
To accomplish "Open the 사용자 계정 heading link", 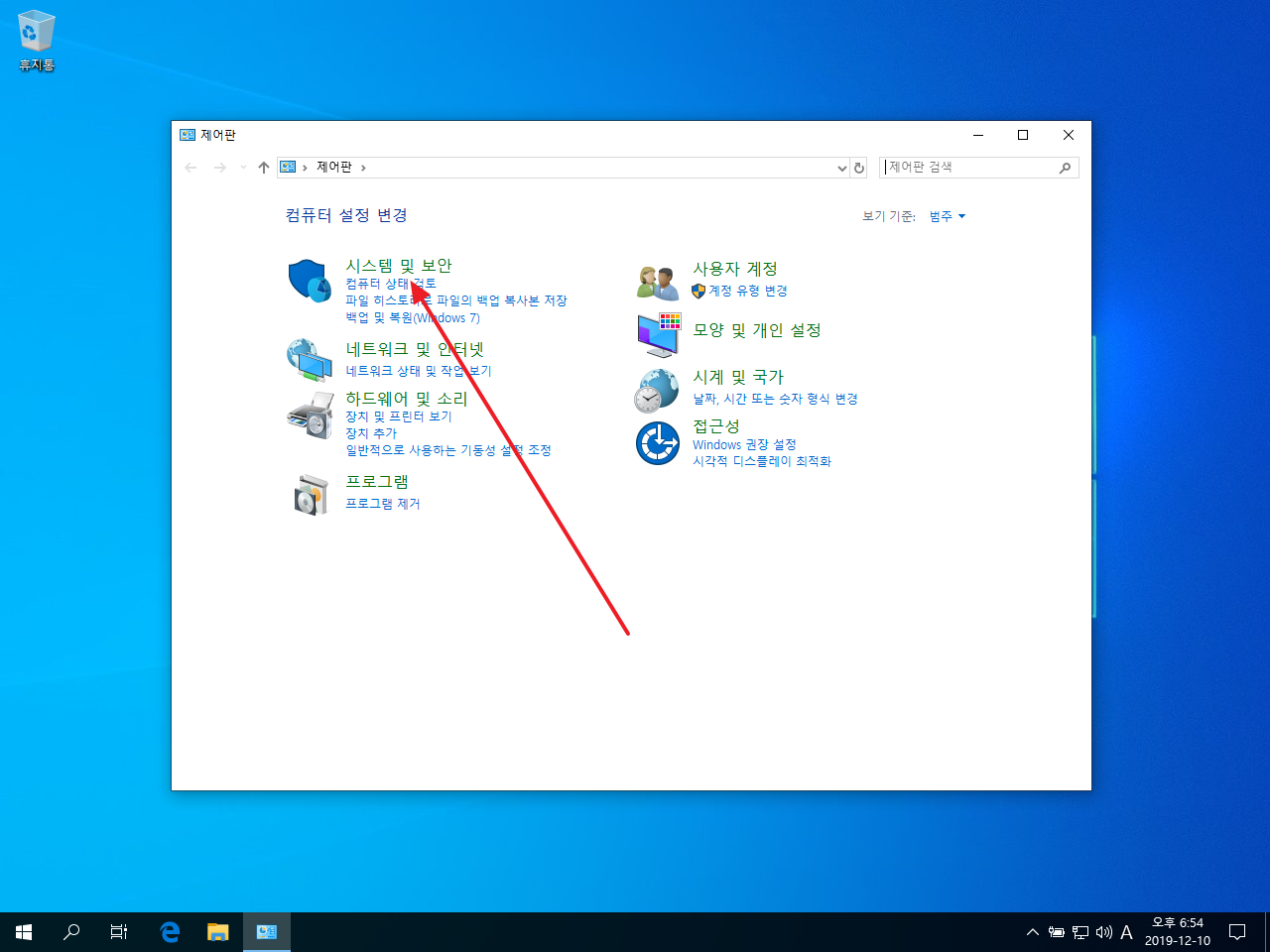I will (x=735, y=269).
